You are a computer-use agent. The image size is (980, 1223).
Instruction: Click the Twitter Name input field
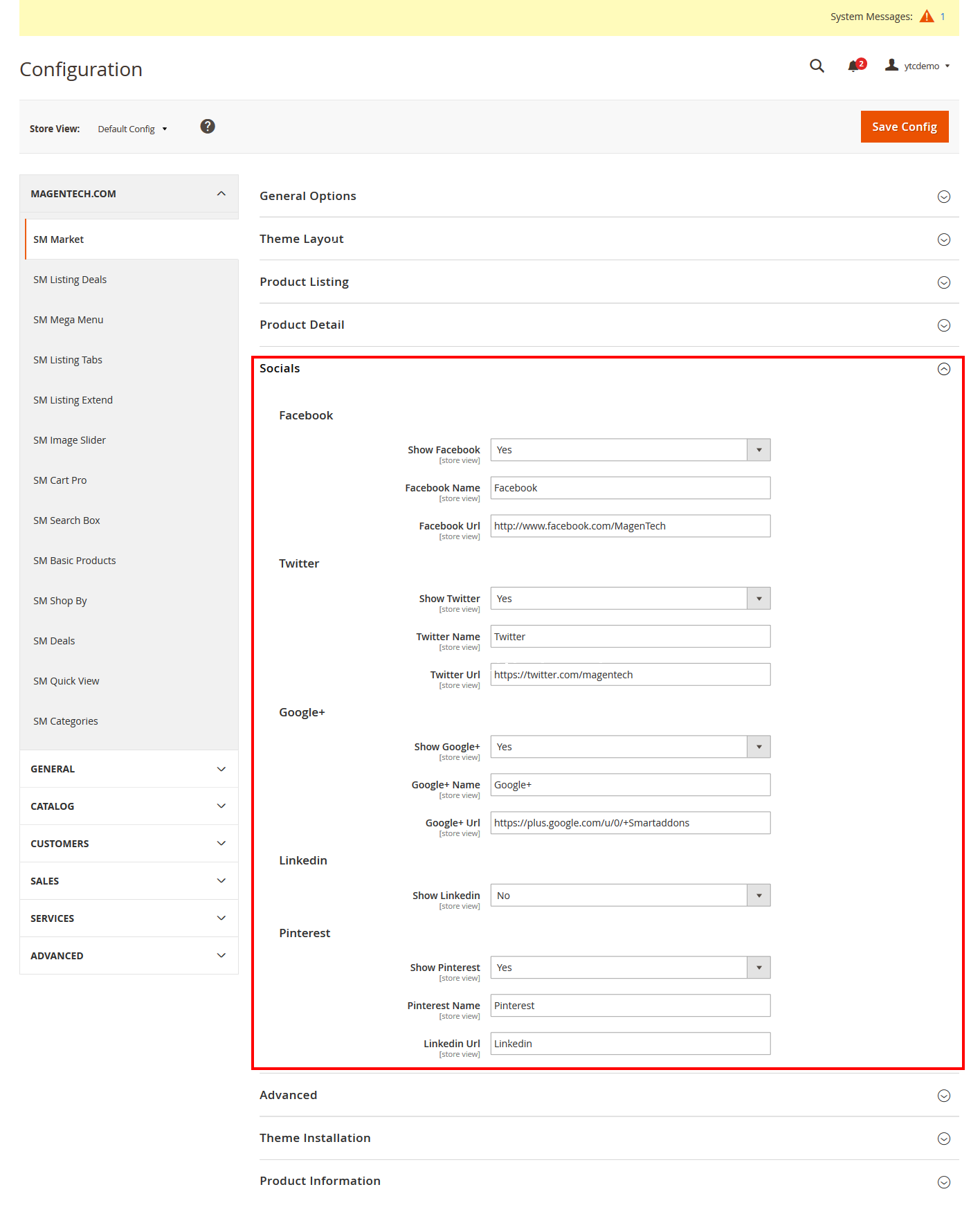[x=630, y=637]
